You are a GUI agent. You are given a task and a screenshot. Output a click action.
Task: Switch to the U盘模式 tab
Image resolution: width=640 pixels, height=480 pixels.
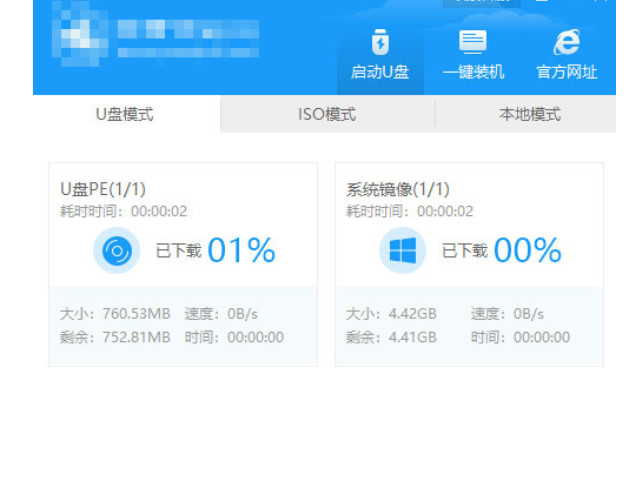125,114
